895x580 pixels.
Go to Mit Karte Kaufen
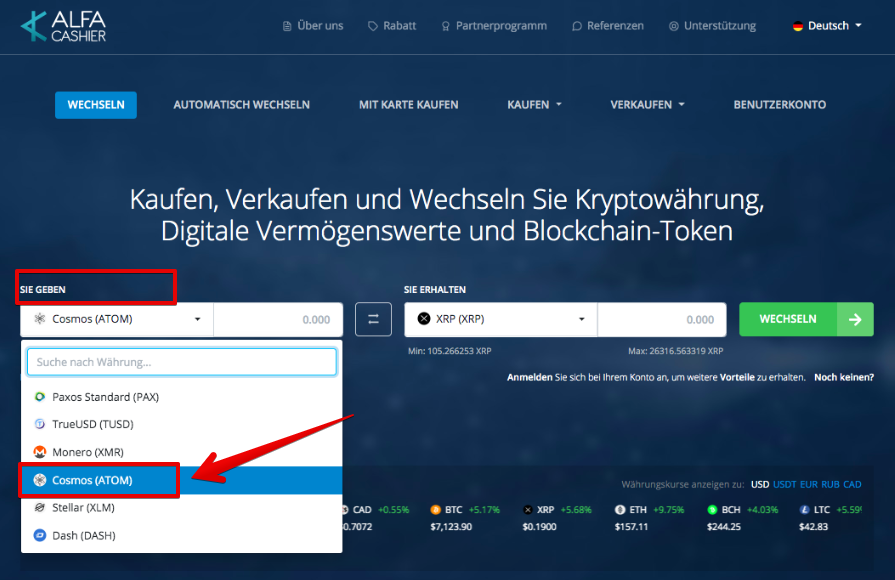pos(409,105)
